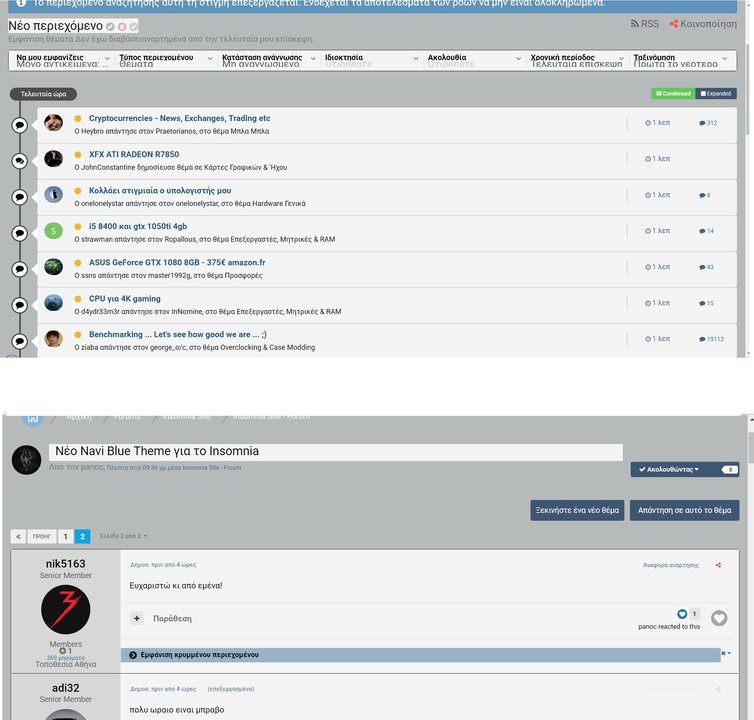Click the arrow icon on Εμφάνιση κρυμμένου περιεχομένου bar
Image resolution: width=754 pixels, height=720 pixels.
(x=133, y=655)
